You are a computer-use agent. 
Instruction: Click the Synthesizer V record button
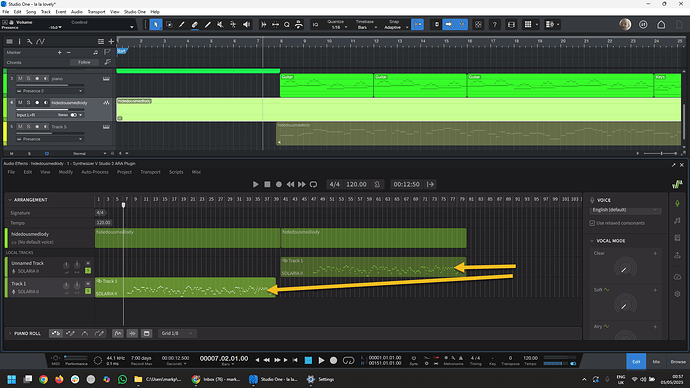click(279, 184)
